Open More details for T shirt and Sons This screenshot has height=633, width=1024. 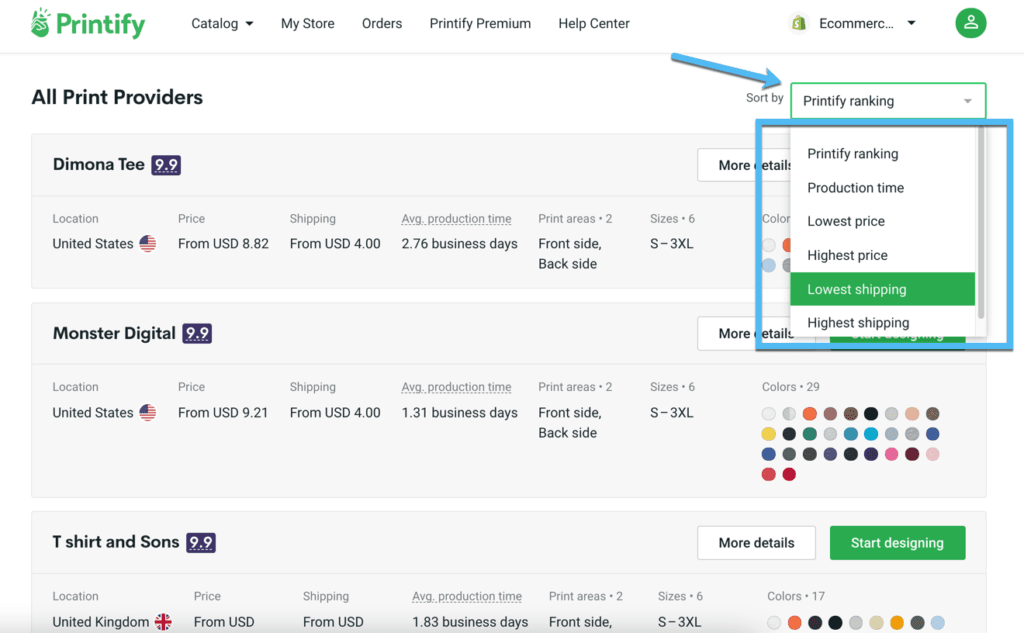pos(756,543)
